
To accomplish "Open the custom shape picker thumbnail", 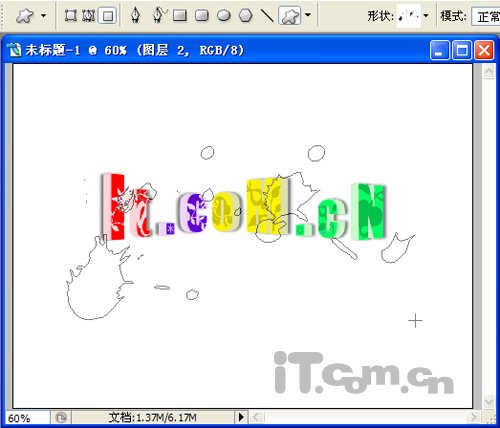I will [x=409, y=16].
